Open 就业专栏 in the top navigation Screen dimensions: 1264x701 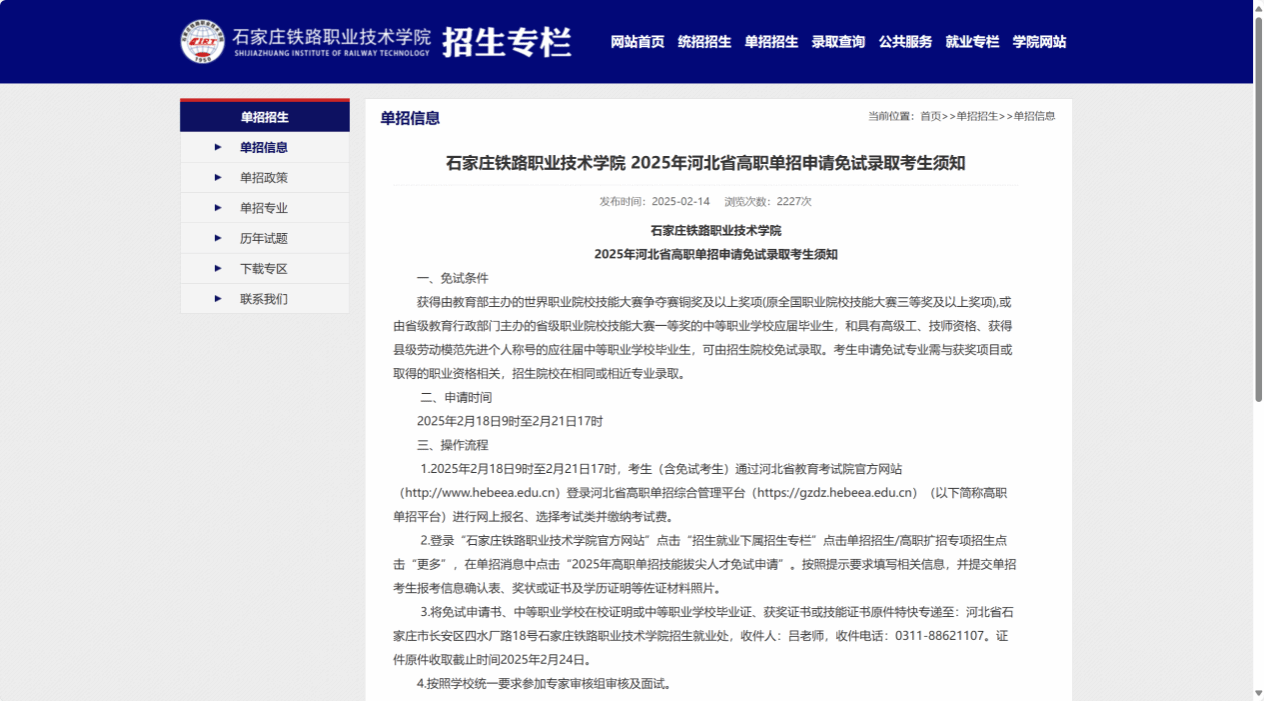[972, 42]
